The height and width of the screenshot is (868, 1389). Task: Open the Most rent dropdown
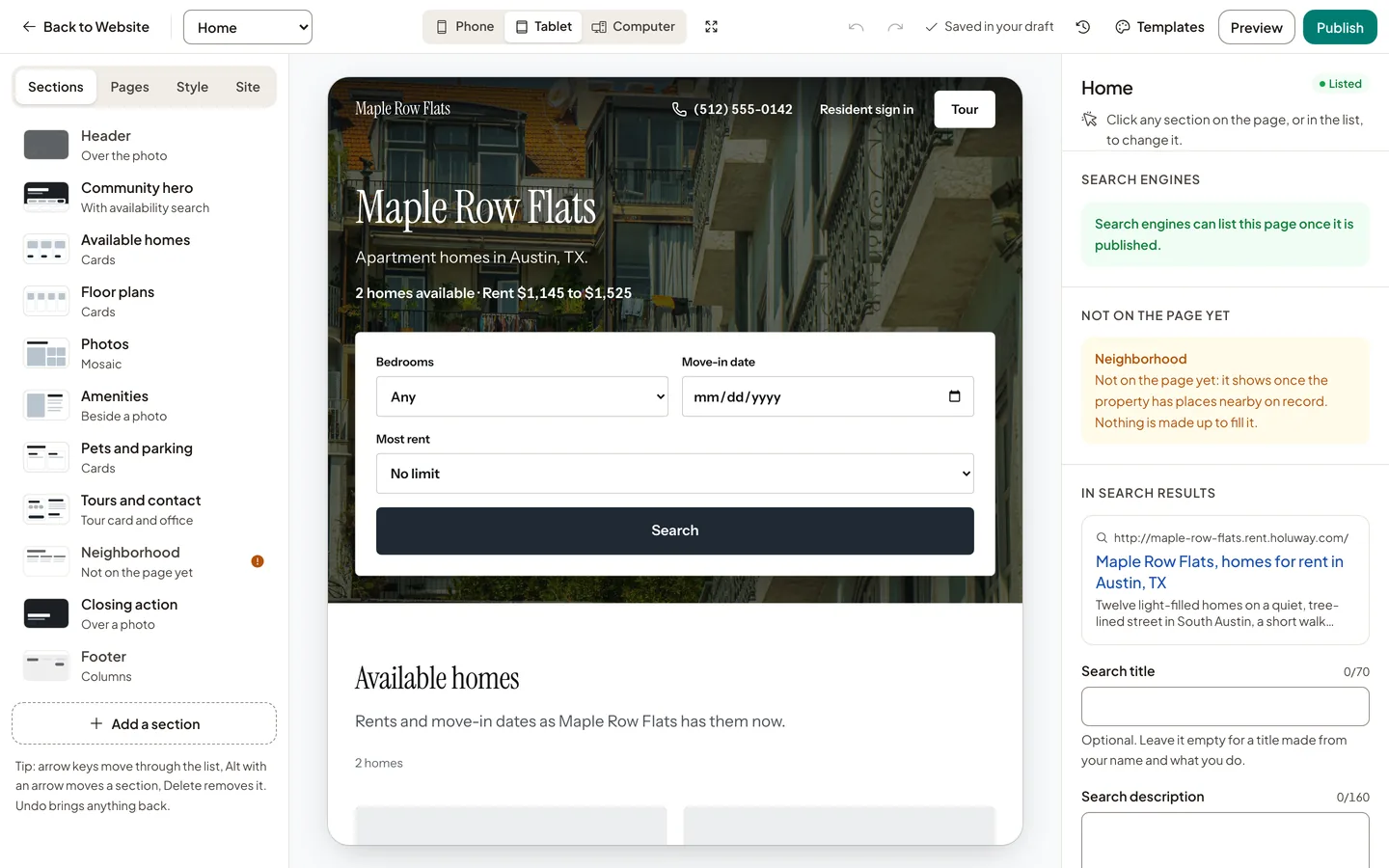(x=675, y=474)
